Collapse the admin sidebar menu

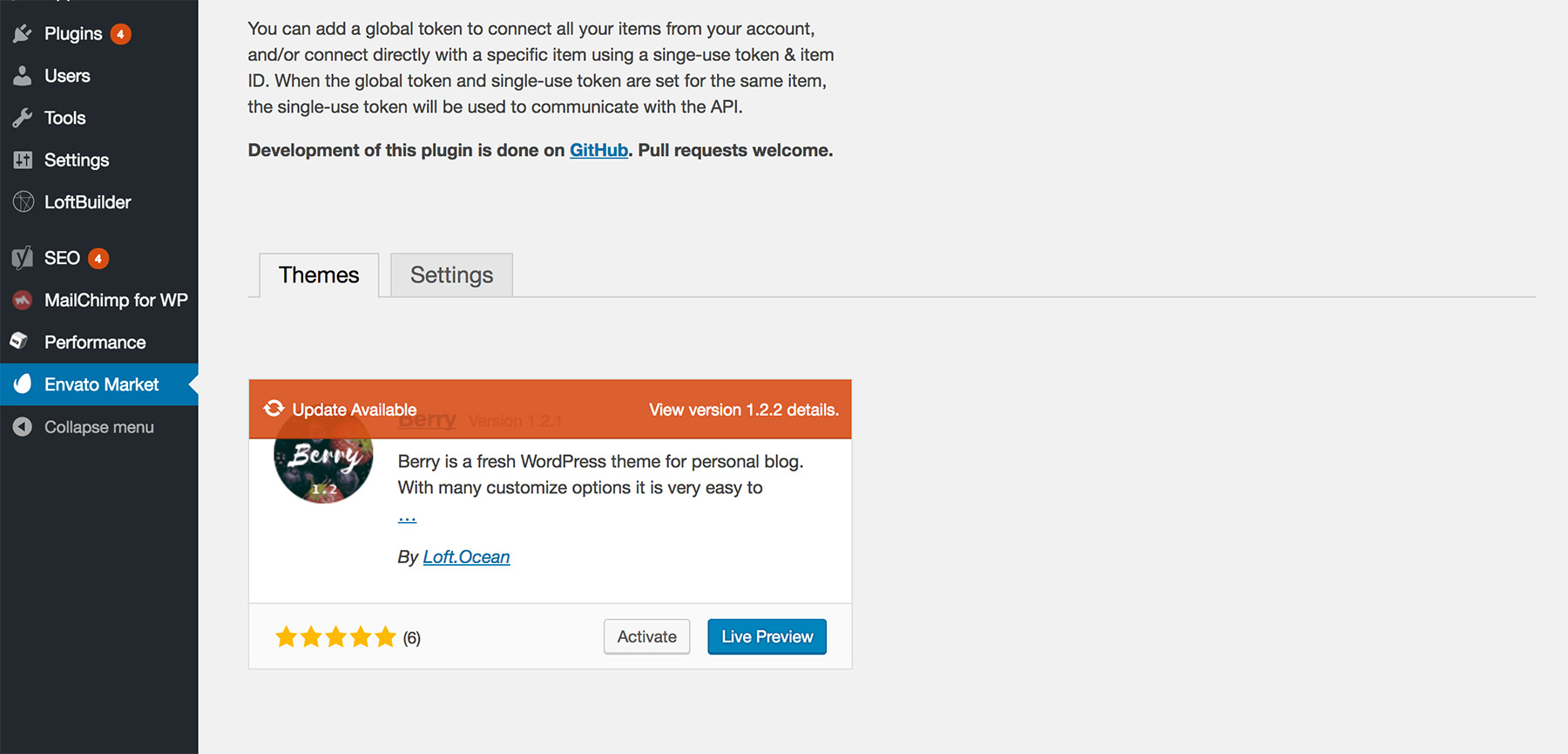coord(98,427)
